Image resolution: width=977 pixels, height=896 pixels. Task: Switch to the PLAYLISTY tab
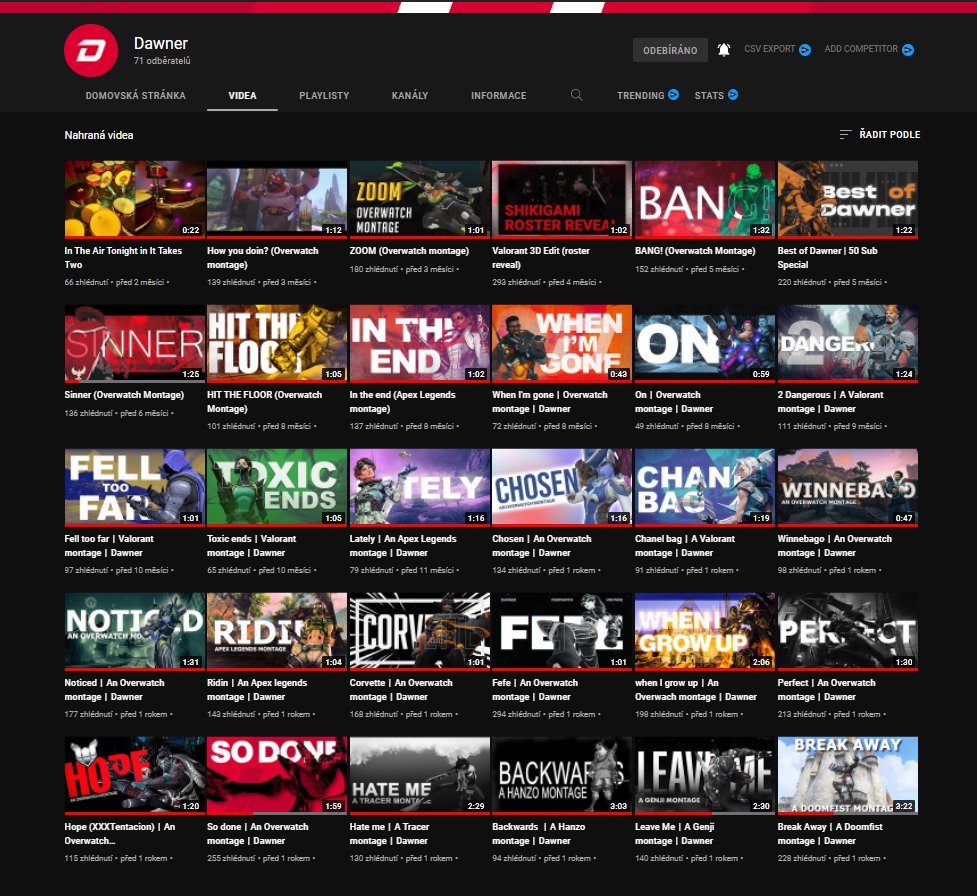click(x=324, y=95)
